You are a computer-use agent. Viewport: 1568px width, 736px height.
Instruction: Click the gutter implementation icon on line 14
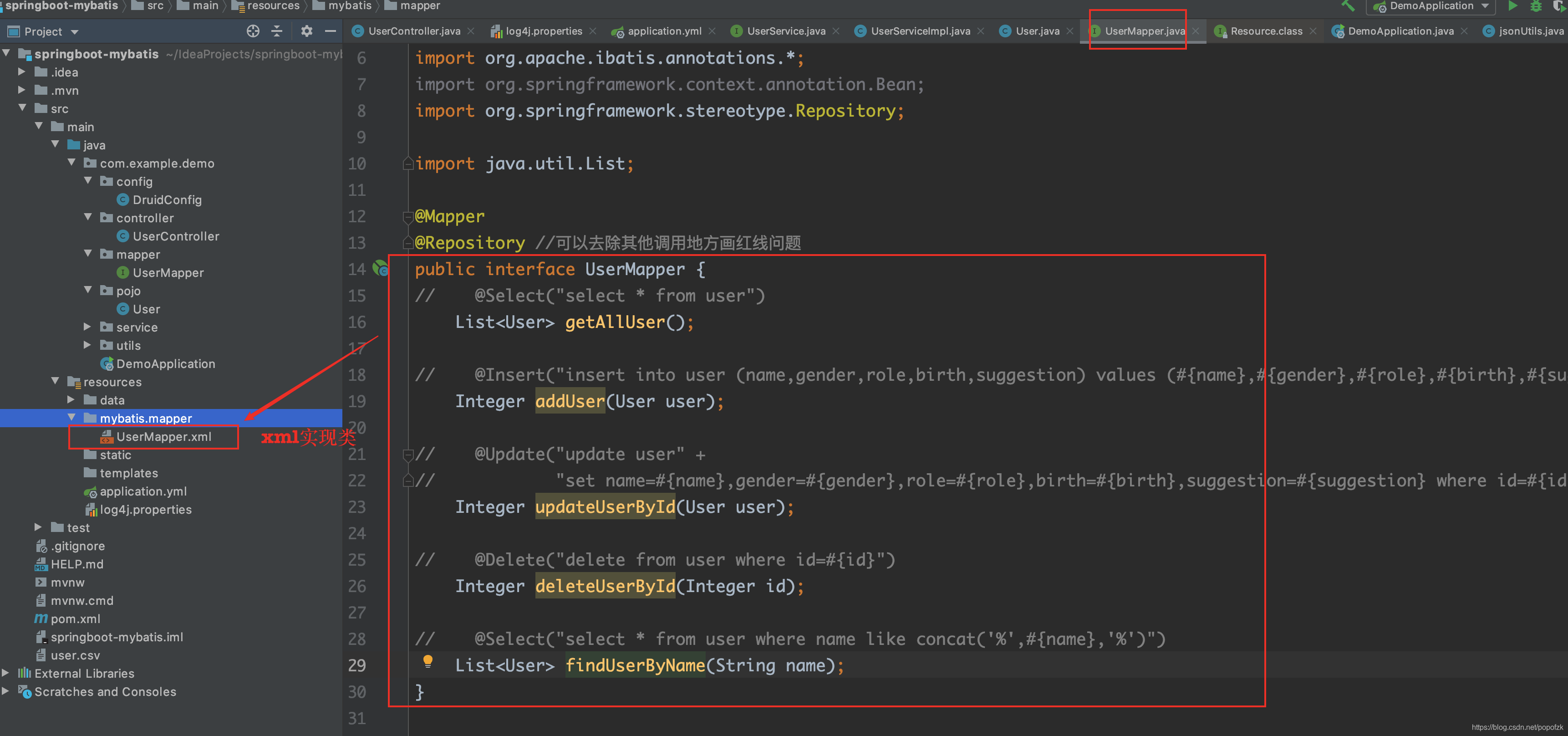pos(381,268)
